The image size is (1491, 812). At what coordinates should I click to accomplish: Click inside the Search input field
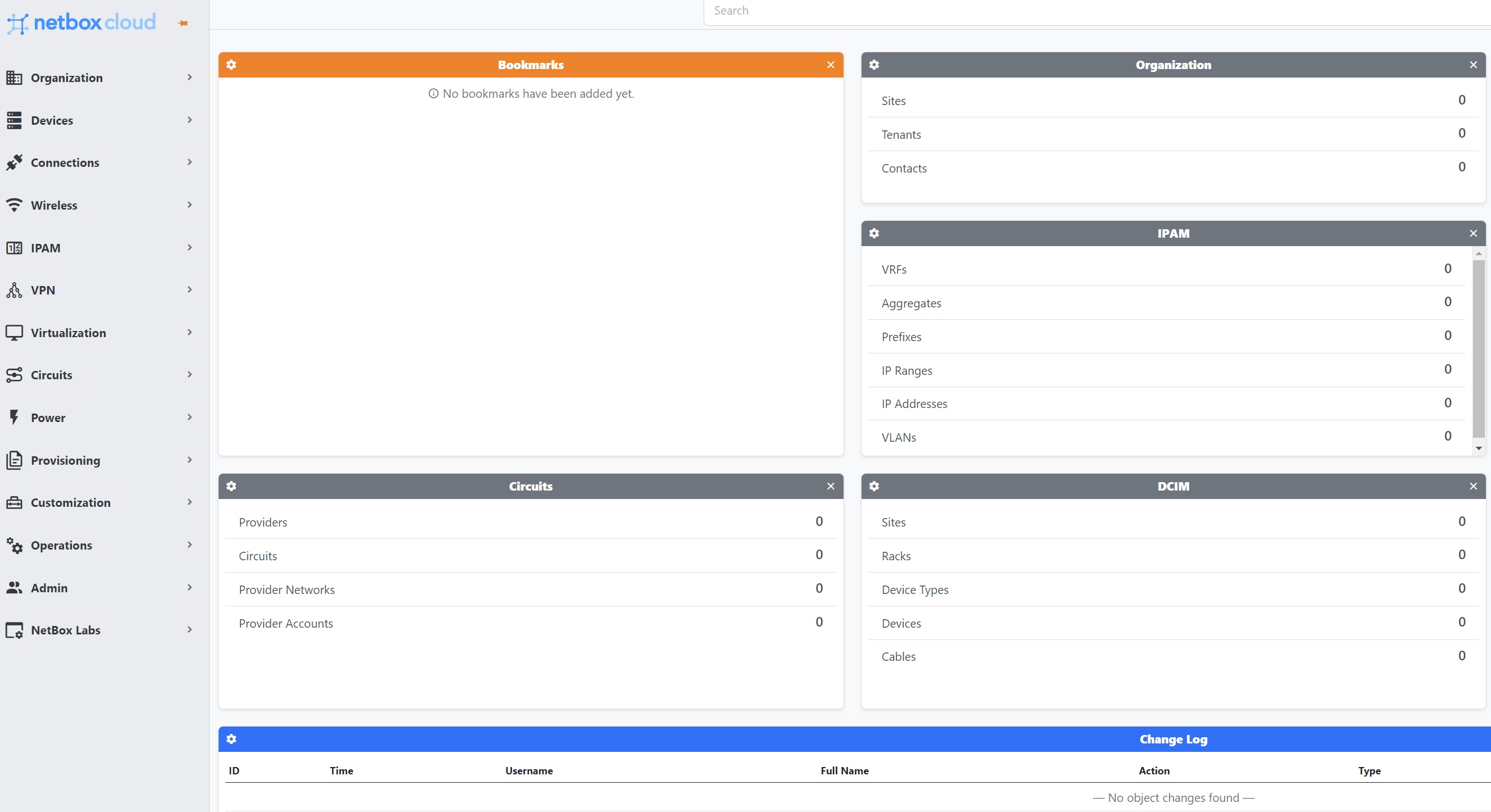[984, 11]
